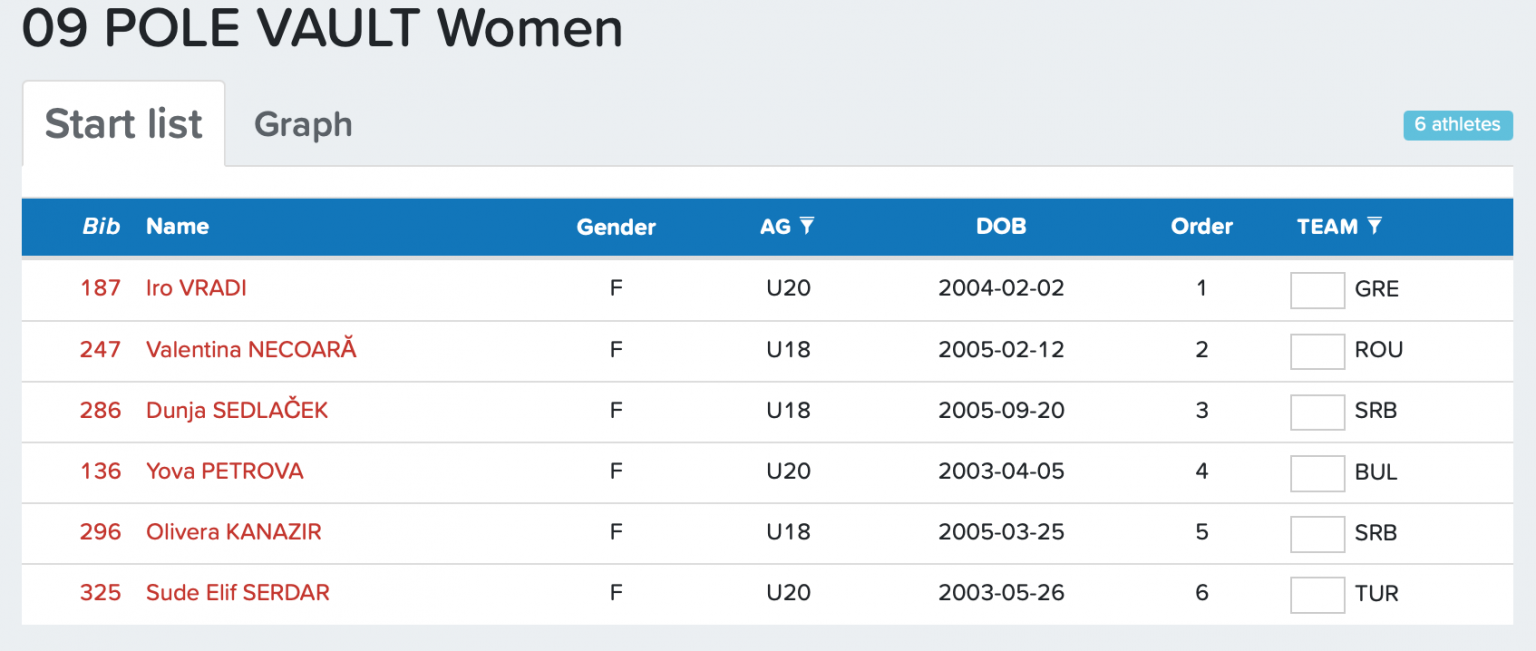Click Olivera Kanazir's SRB flag placeholder
This screenshot has width=1536, height=651.
click(1317, 534)
